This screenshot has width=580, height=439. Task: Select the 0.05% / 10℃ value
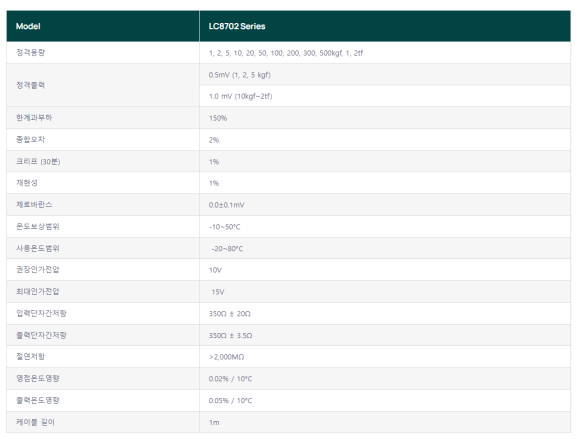coord(230,401)
